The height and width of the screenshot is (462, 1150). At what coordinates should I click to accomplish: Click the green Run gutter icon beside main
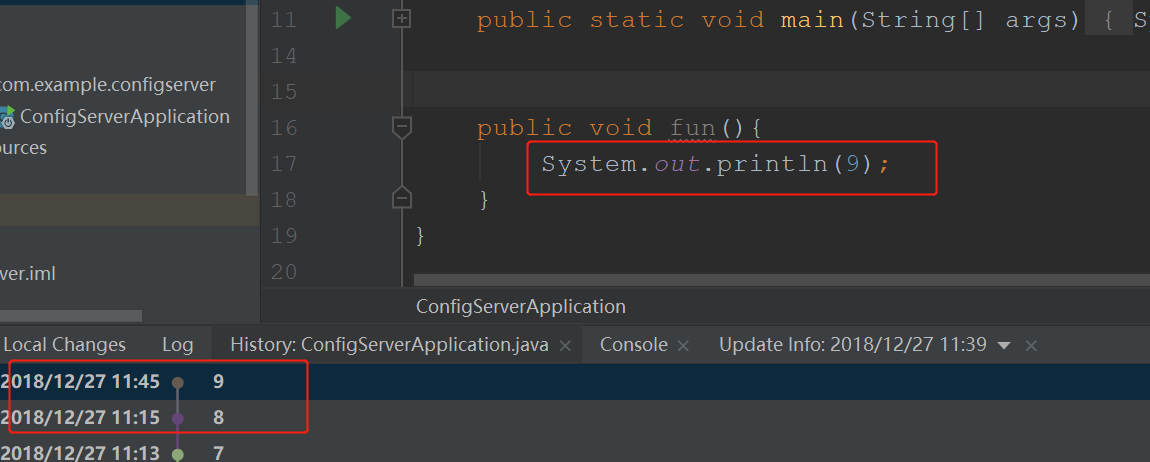click(343, 18)
